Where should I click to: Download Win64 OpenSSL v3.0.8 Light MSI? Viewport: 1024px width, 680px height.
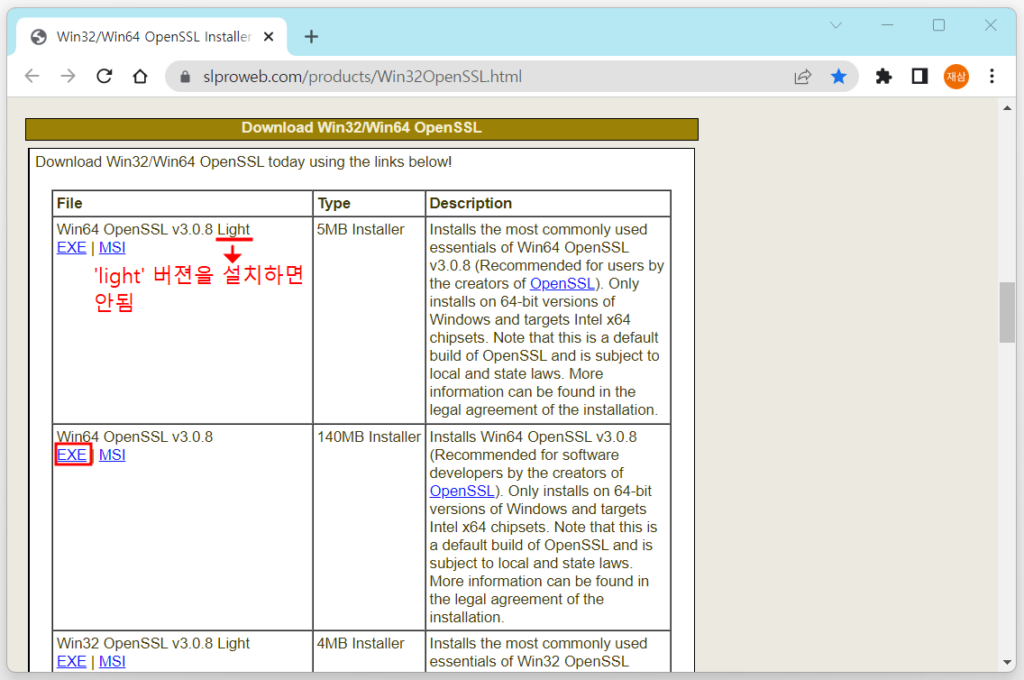tap(112, 248)
